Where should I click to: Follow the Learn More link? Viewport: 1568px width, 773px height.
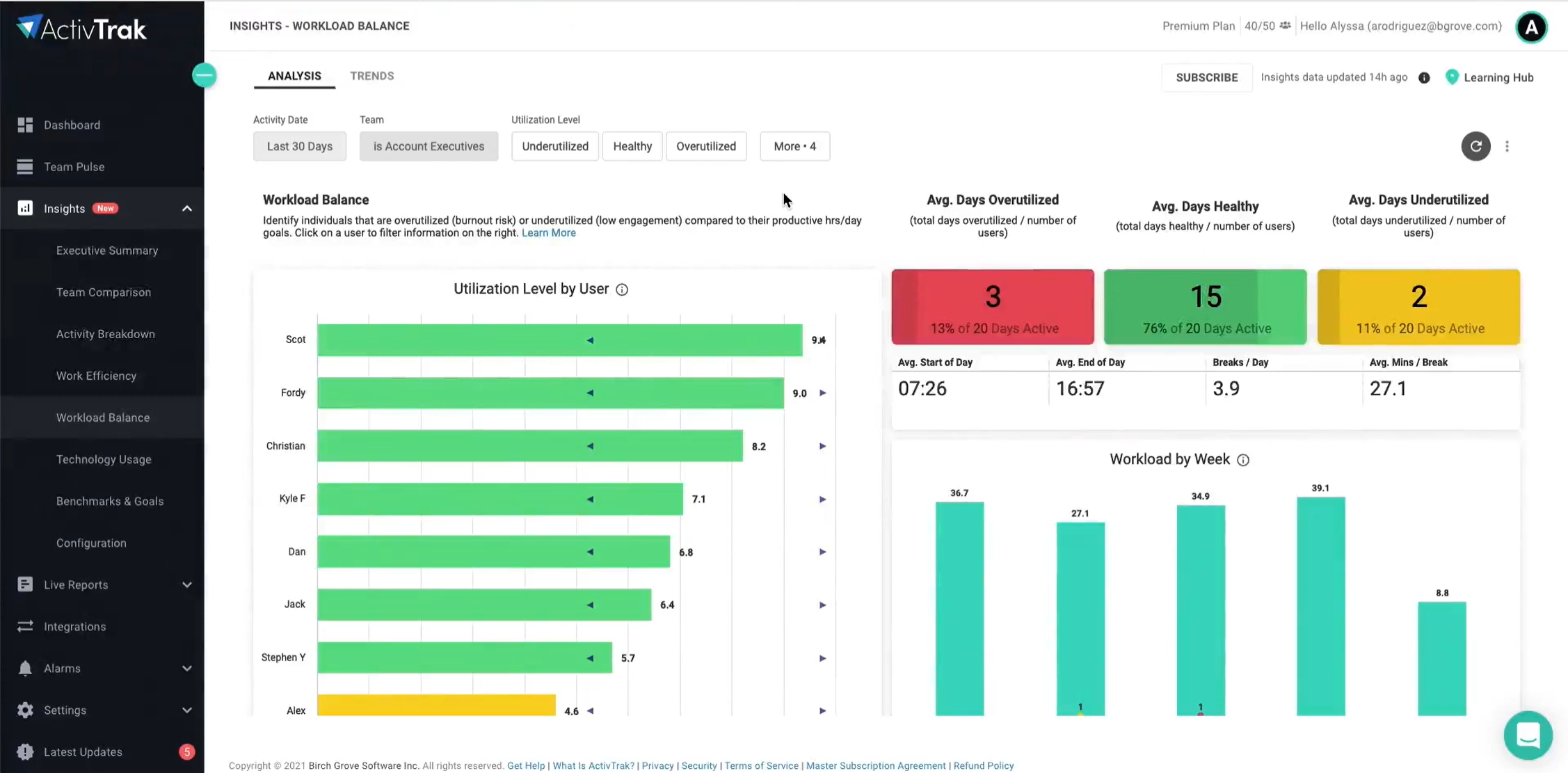548,233
